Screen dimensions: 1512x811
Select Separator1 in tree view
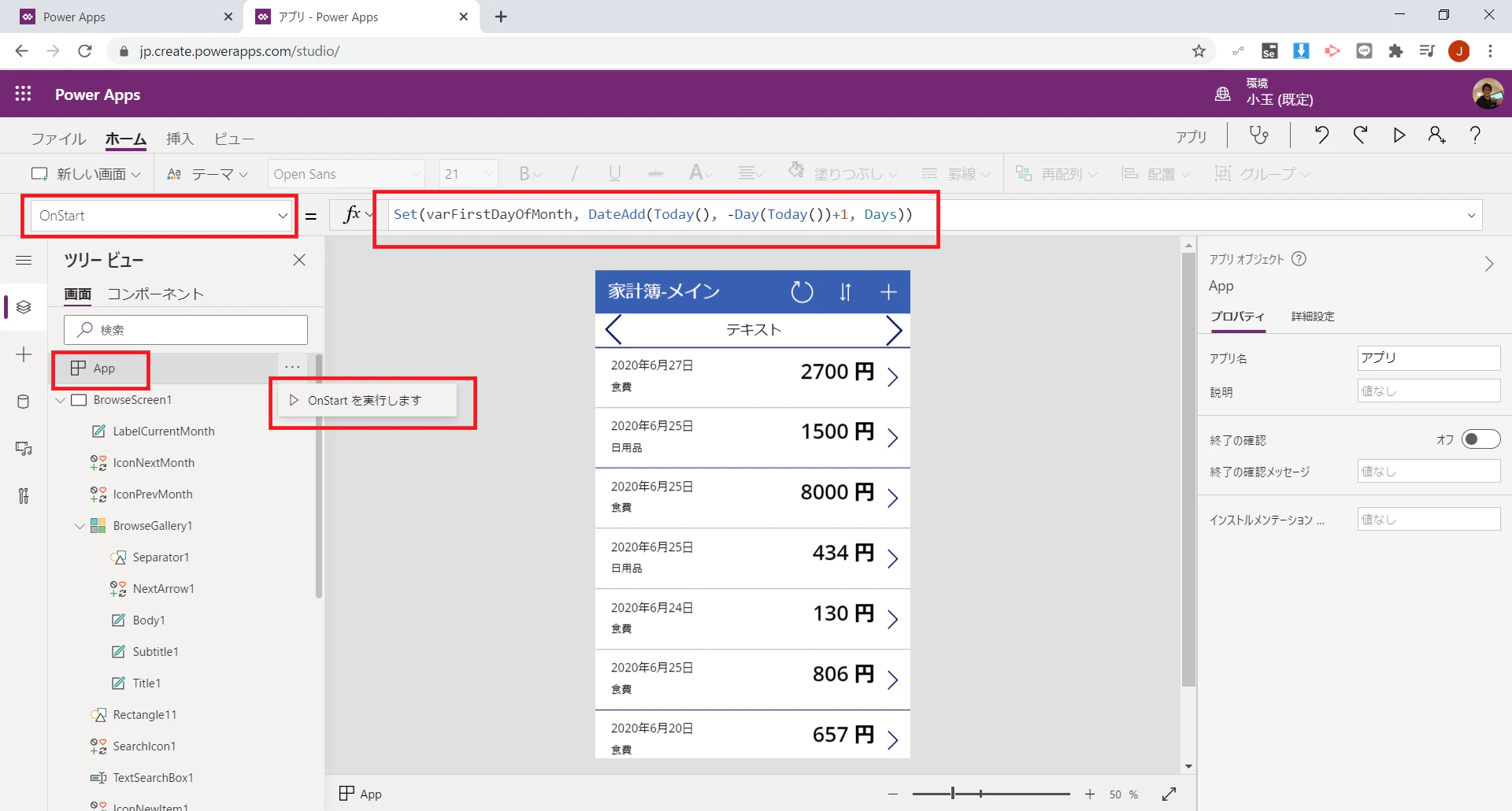161,557
